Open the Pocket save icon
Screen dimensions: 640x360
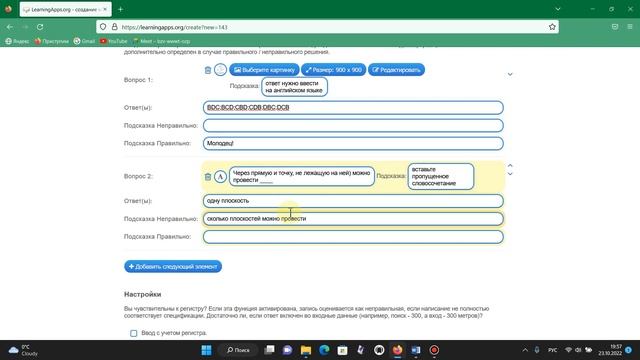tap(615, 27)
